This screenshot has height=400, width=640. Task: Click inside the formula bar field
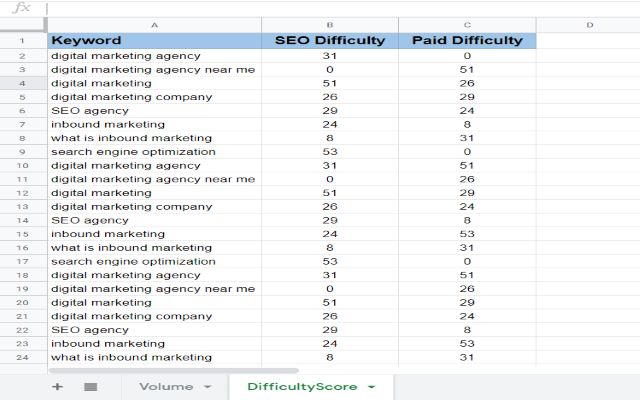tap(340, 8)
